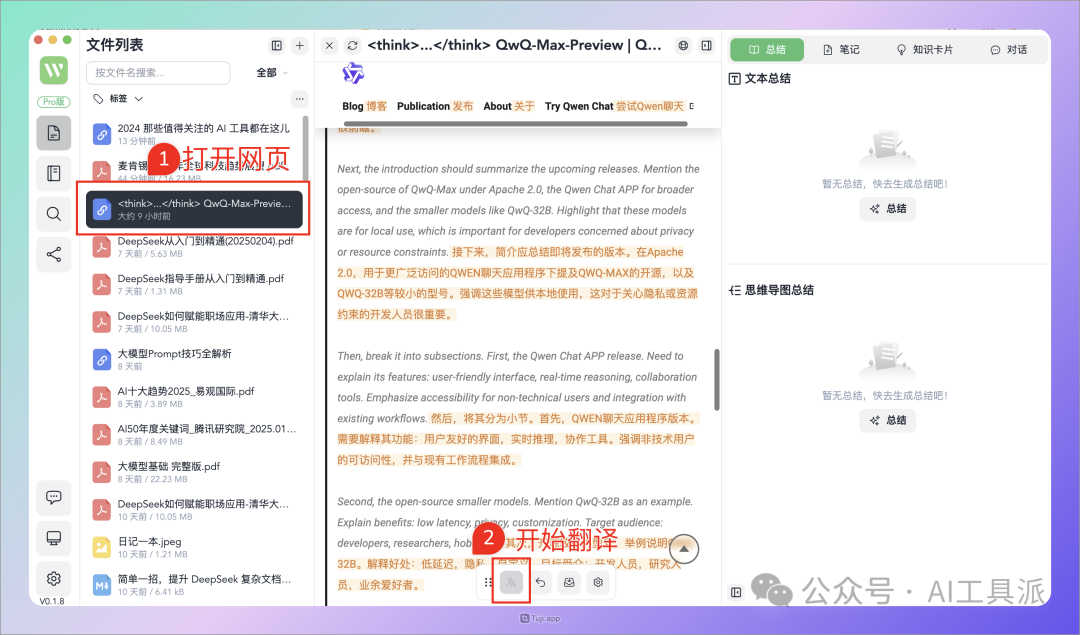Open translation settings gear in the floating toolbar
The height and width of the screenshot is (635, 1080).
[x=598, y=582]
